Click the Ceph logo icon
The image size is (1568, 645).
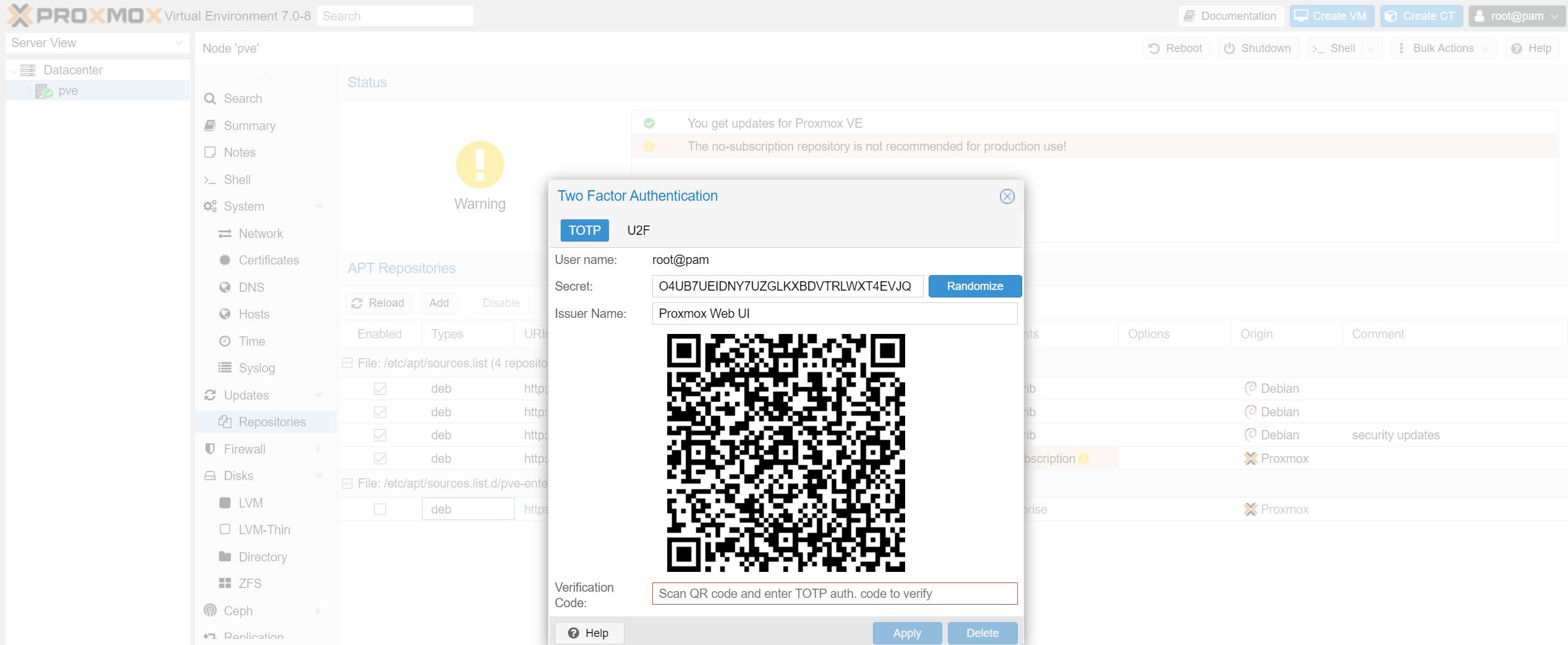[210, 611]
